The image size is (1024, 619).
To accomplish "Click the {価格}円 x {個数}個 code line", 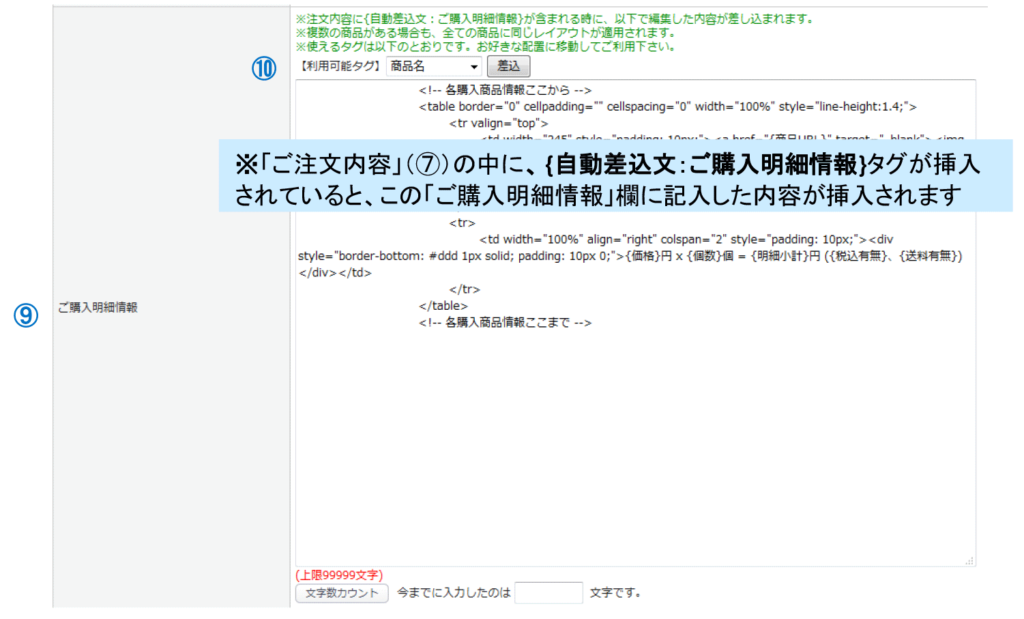I will [x=630, y=256].
